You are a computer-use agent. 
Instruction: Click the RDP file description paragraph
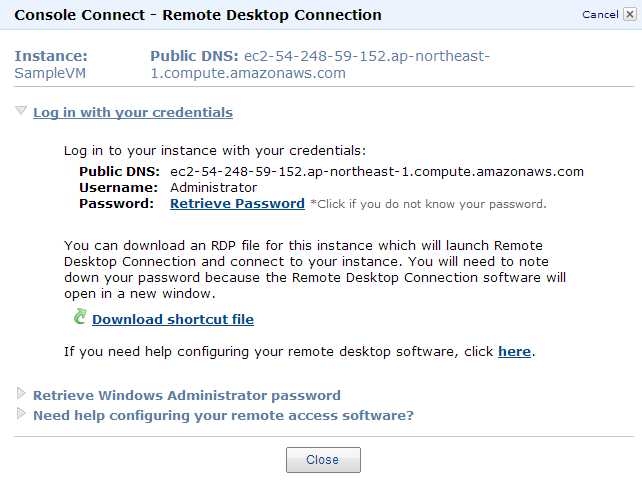pyautogui.click(x=315, y=268)
